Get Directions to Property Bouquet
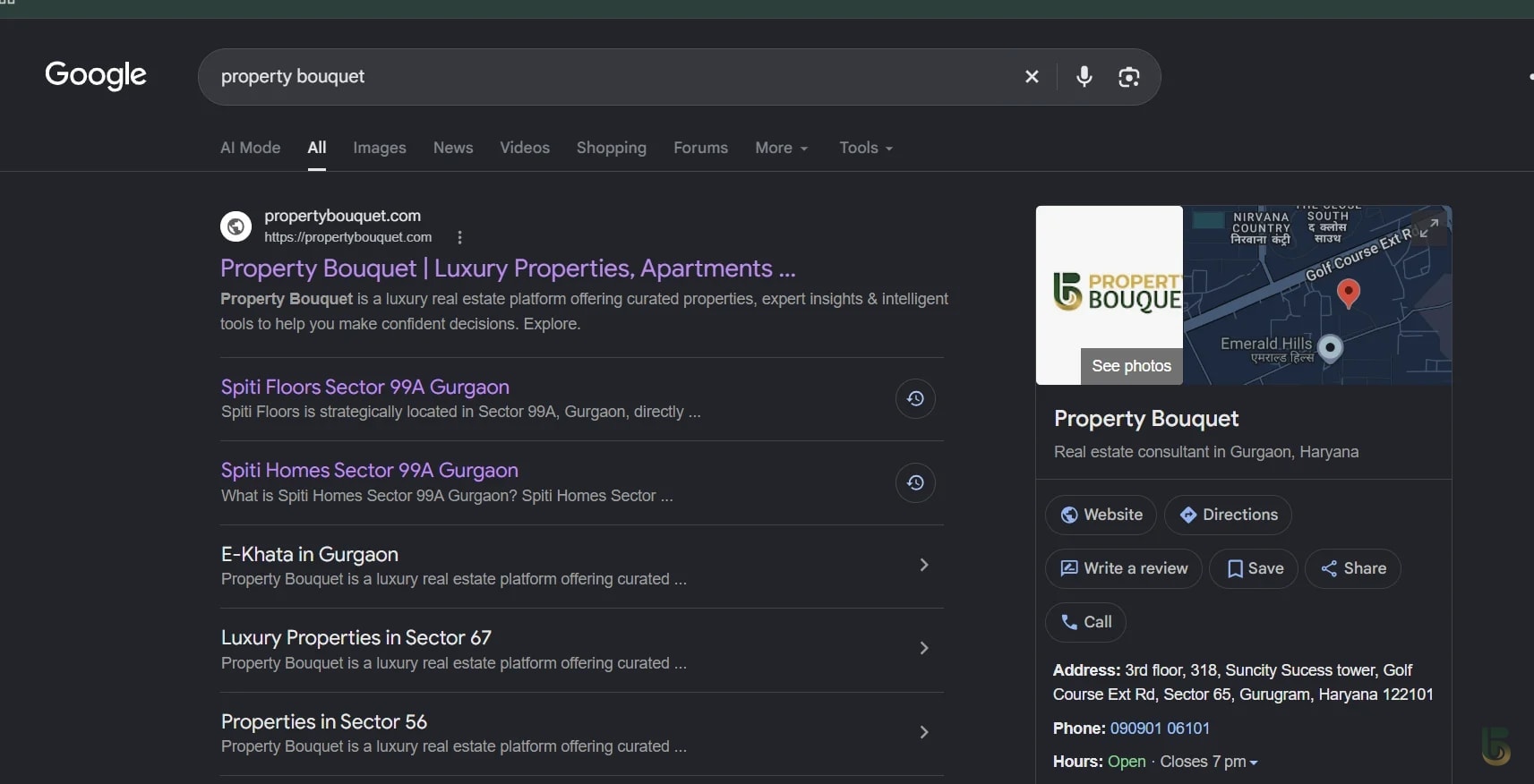1534x784 pixels. tap(1228, 515)
